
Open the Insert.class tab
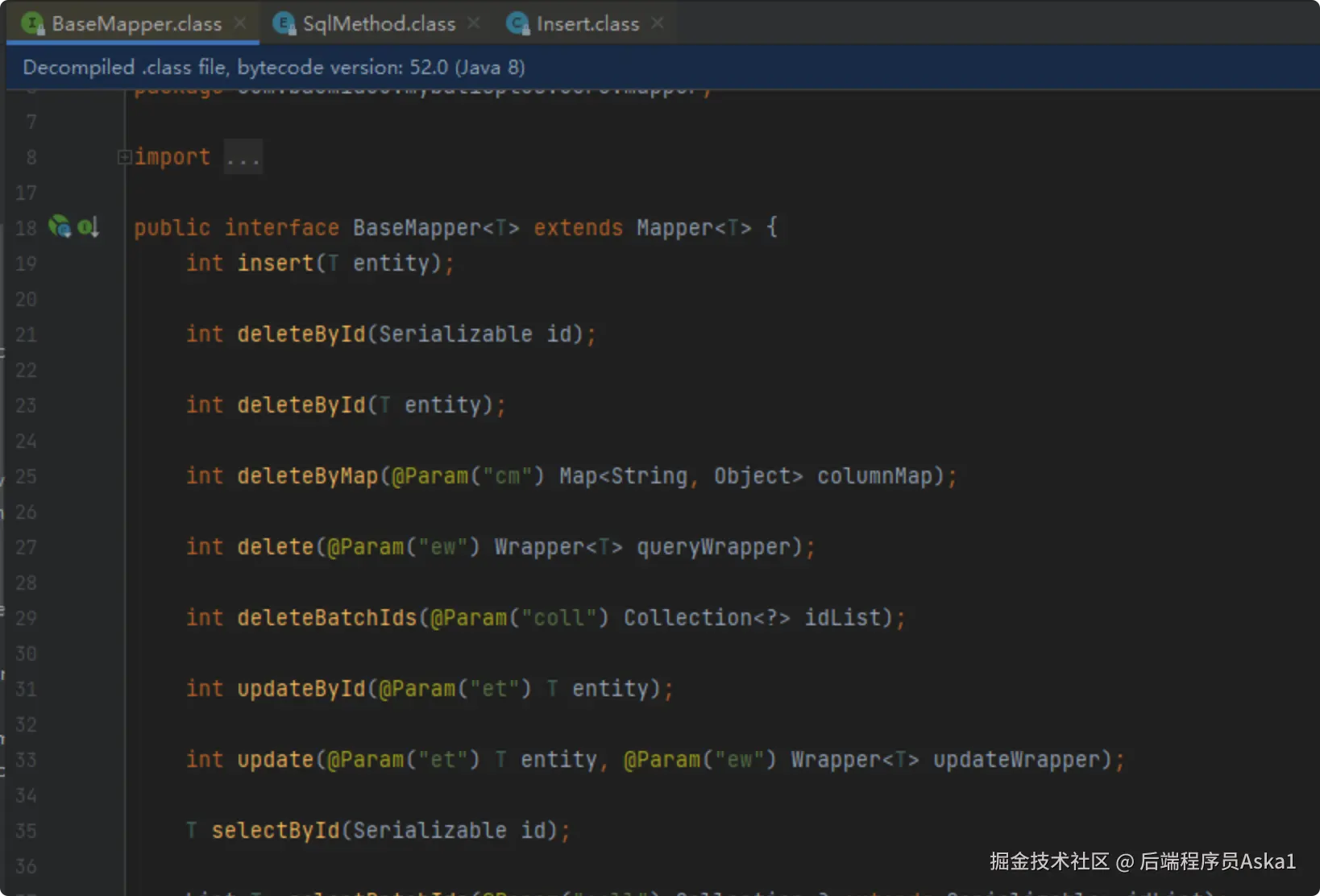tap(587, 24)
